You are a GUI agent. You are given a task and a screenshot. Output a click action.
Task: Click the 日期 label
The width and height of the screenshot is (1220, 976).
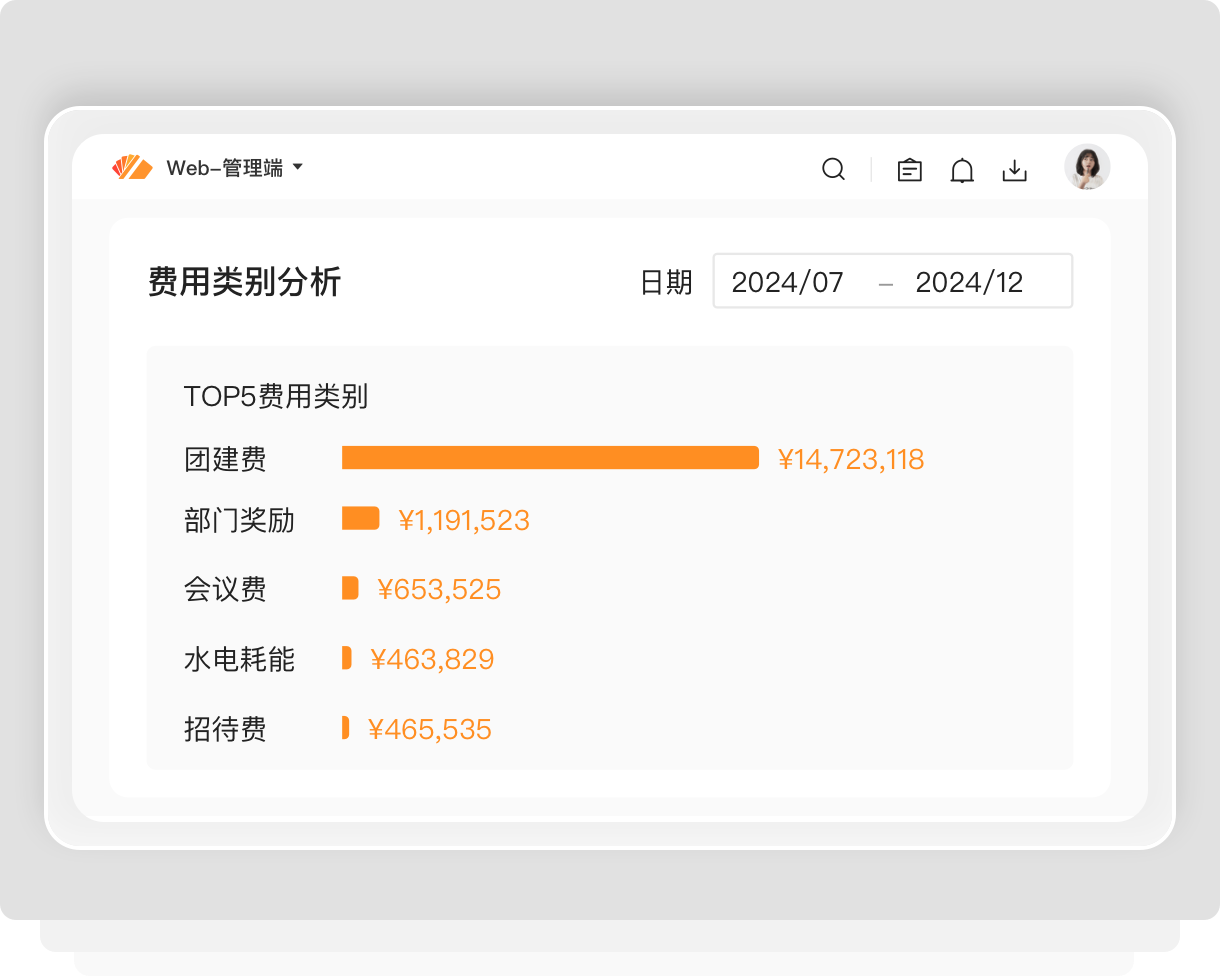pos(666,282)
